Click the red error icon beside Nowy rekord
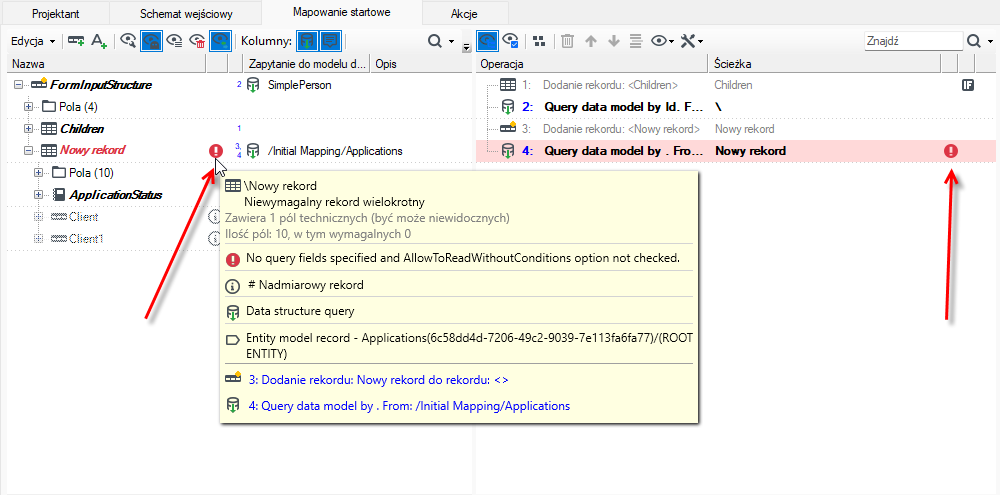The height and width of the screenshot is (495, 1000). (216, 151)
